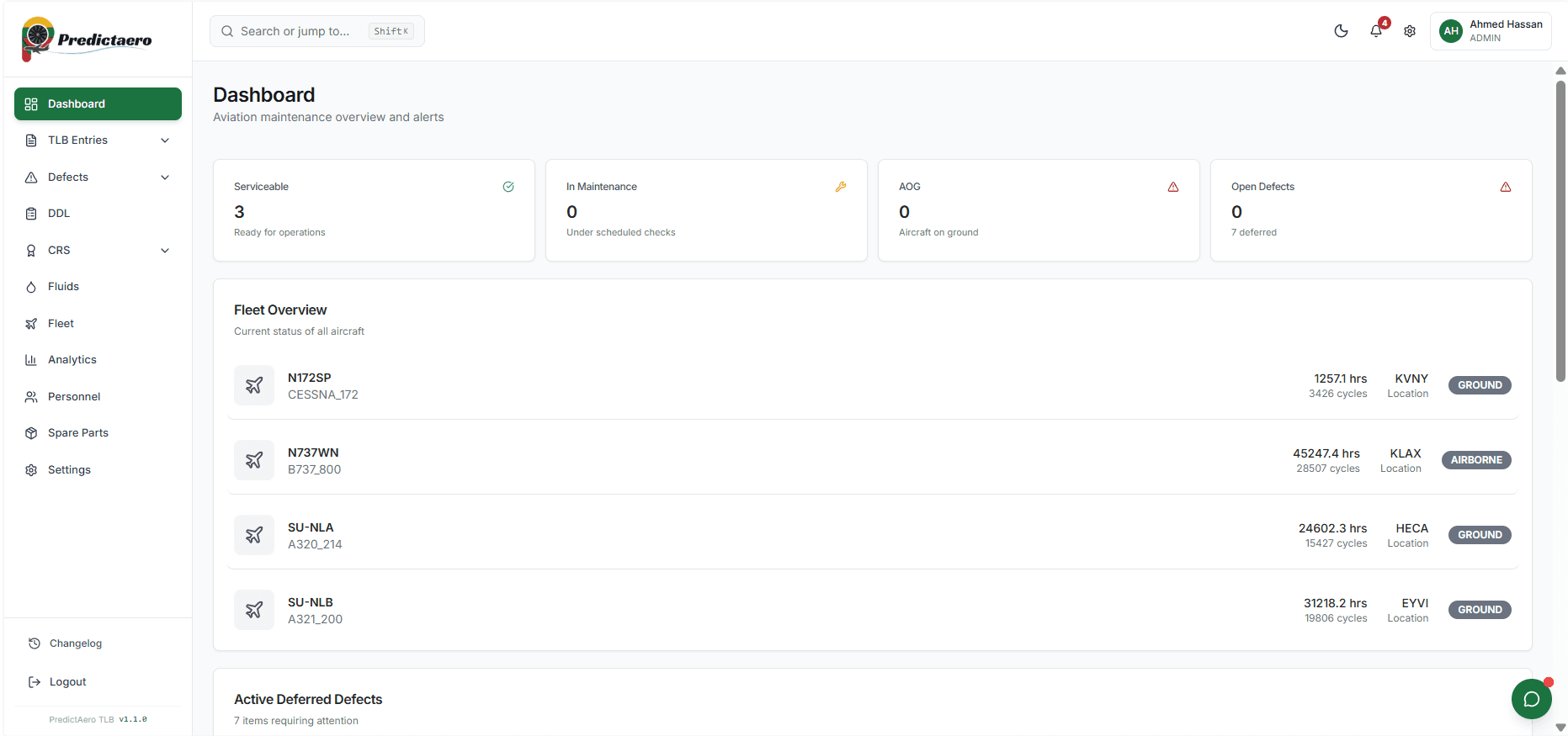
Task: Select the N737WN aircraft row
Action: coord(873,460)
